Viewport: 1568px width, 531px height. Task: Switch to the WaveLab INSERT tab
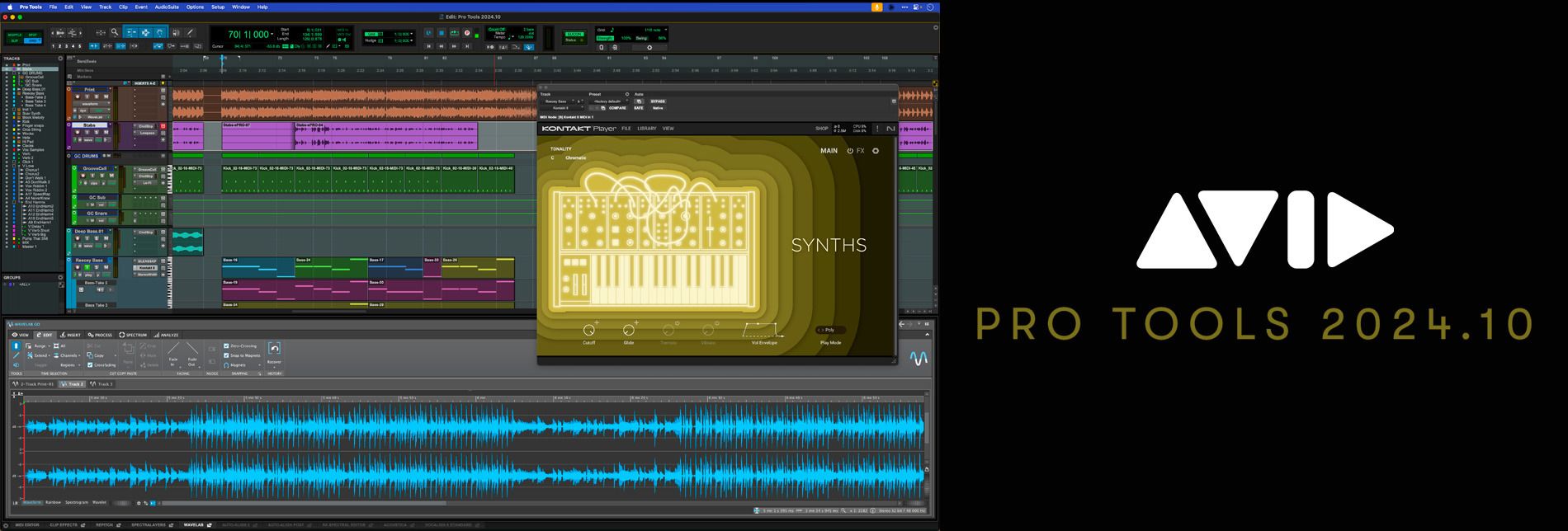[70, 335]
